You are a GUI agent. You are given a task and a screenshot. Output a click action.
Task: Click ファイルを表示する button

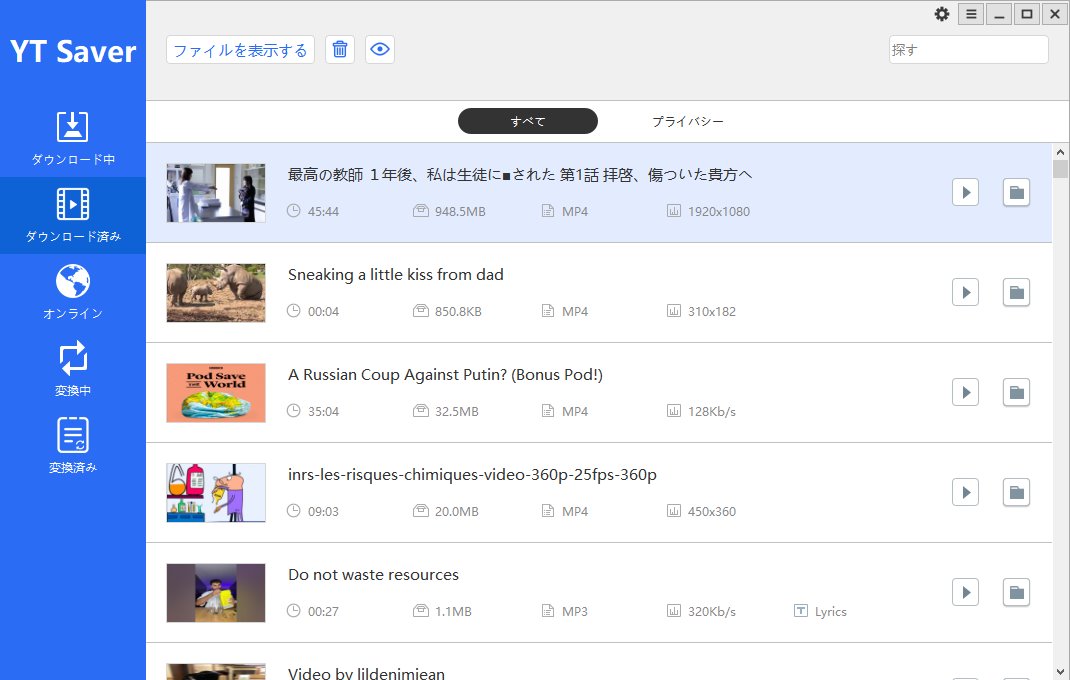(240, 50)
